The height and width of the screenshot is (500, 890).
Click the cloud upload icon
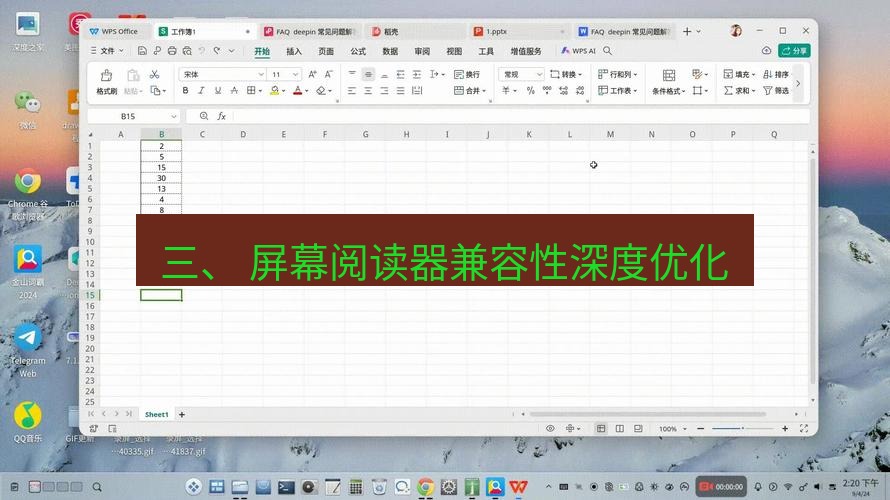766,51
